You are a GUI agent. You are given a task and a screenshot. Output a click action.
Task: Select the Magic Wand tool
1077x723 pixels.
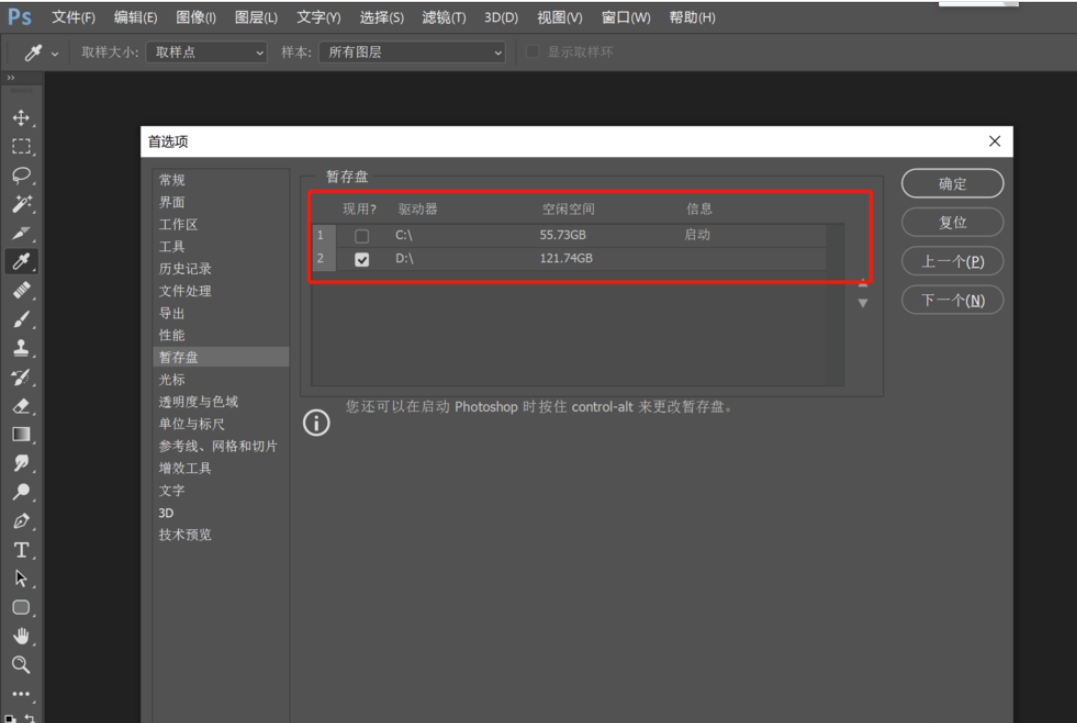pos(21,204)
